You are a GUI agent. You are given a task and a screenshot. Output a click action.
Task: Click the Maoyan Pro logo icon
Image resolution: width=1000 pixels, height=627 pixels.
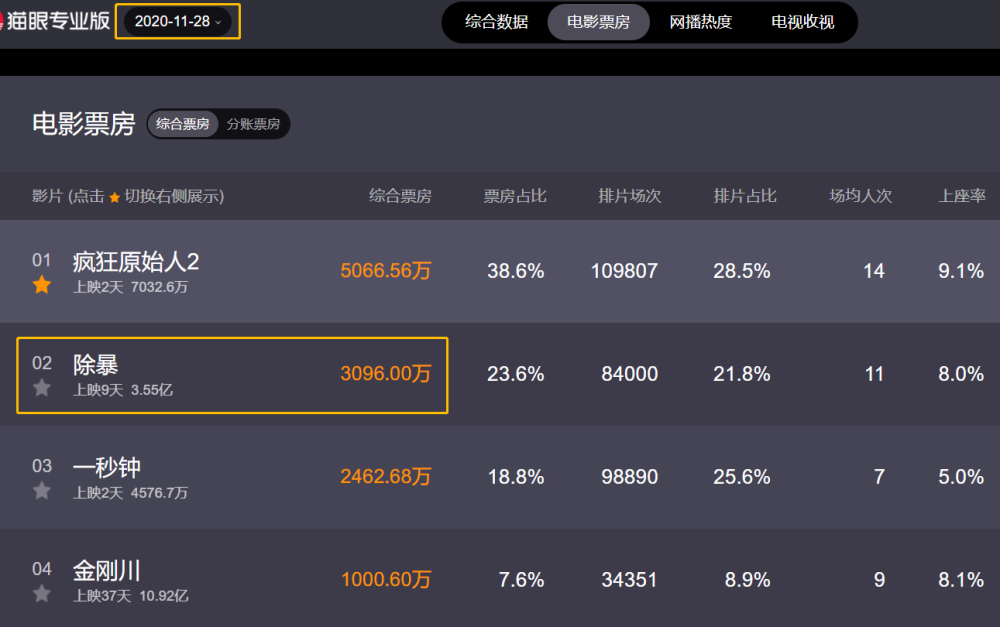(3, 21)
